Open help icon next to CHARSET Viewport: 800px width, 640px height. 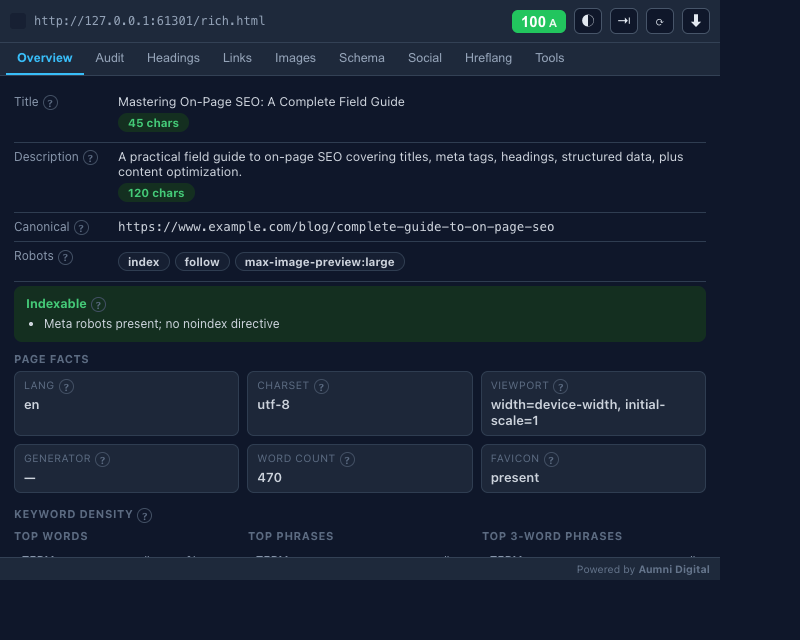pos(321,386)
